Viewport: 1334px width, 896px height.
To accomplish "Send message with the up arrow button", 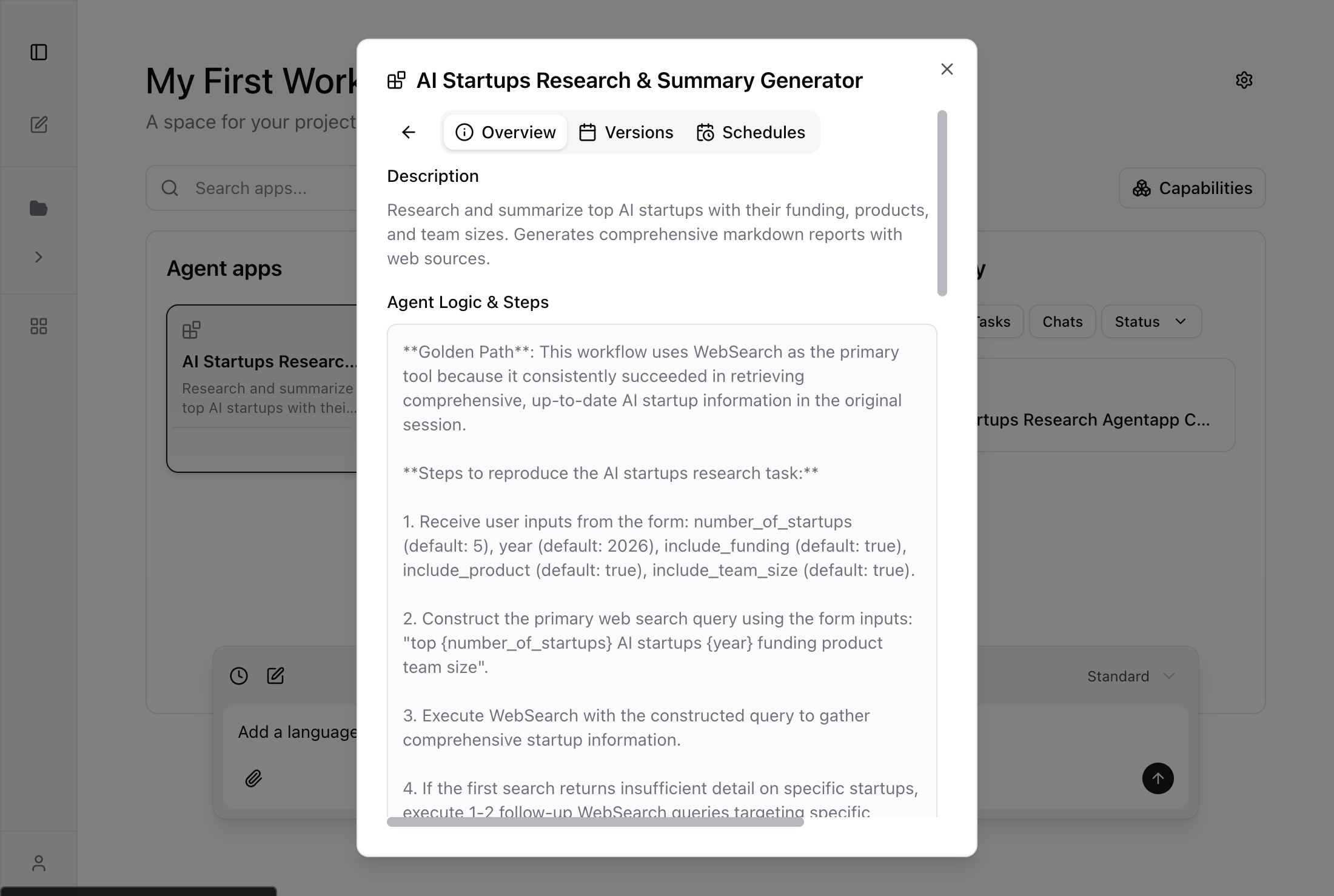I will tap(1158, 778).
